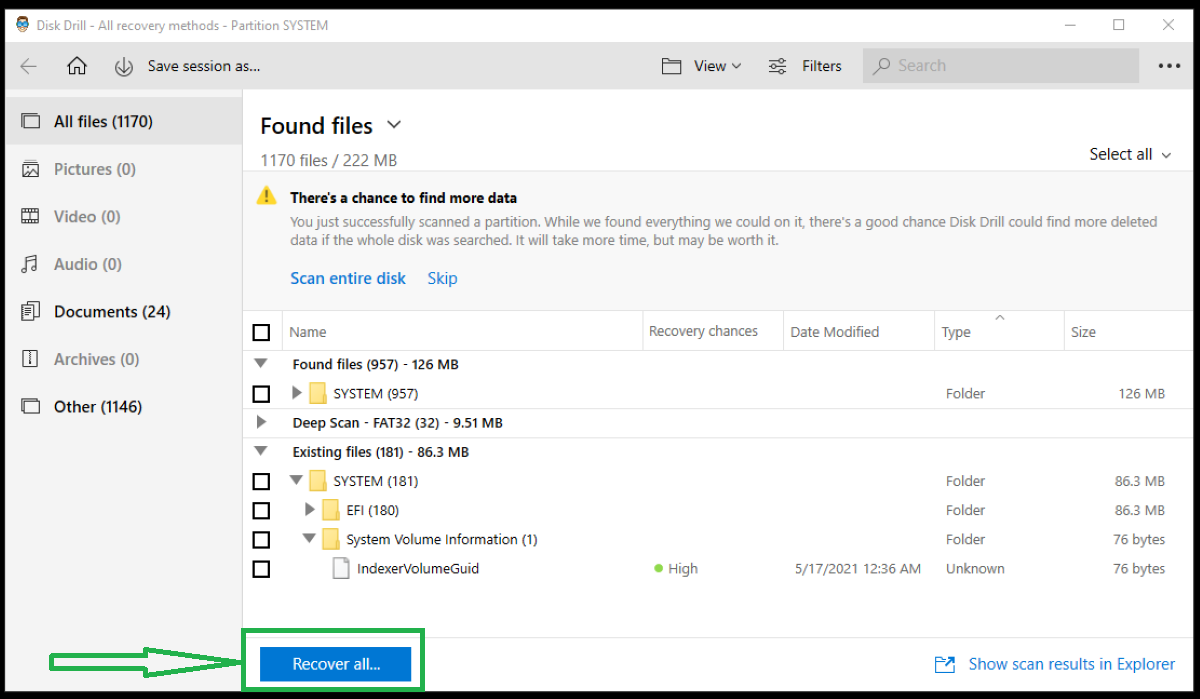Tick the header select-all checkbox

pyautogui.click(x=261, y=332)
